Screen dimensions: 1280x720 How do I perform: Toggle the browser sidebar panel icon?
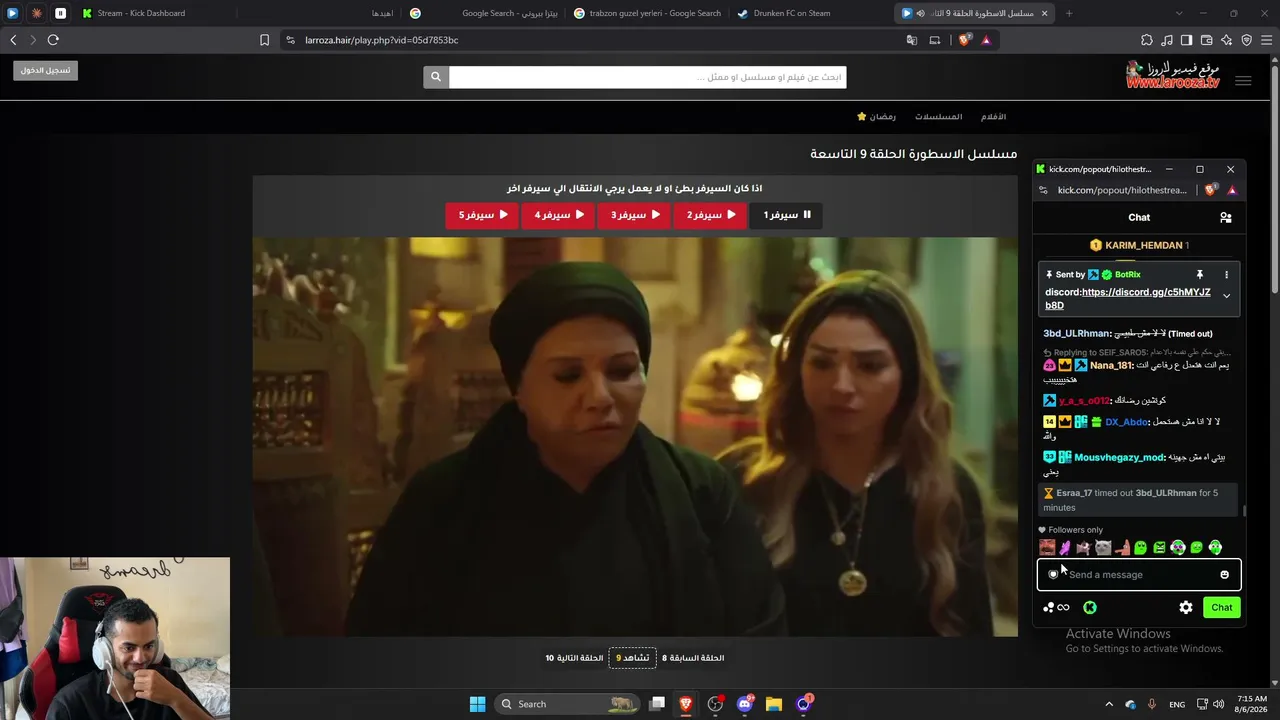click(1186, 40)
